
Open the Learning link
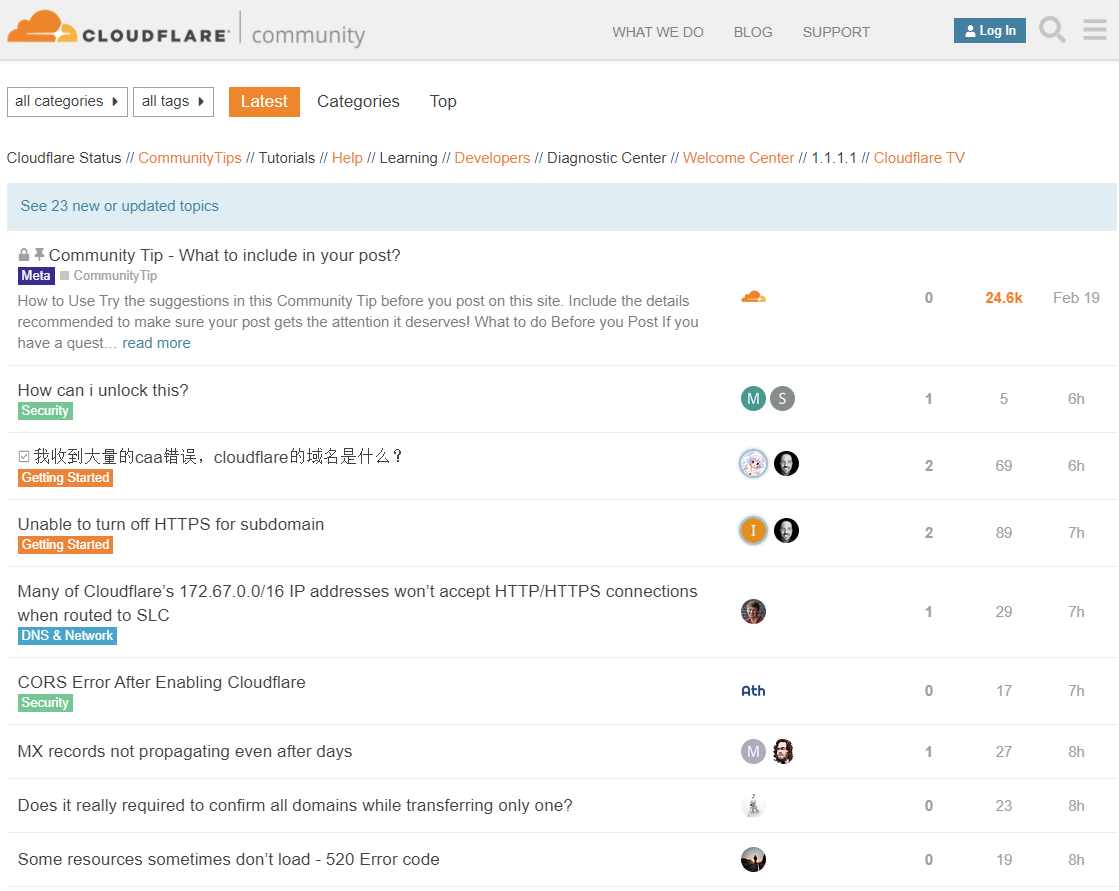[408, 158]
